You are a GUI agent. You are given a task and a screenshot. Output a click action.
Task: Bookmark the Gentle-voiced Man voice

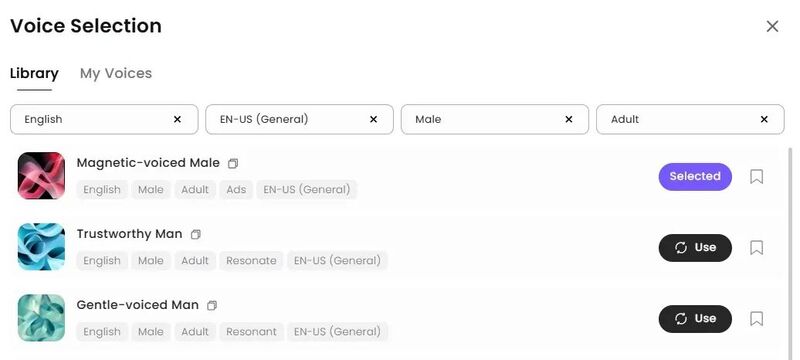(x=757, y=319)
